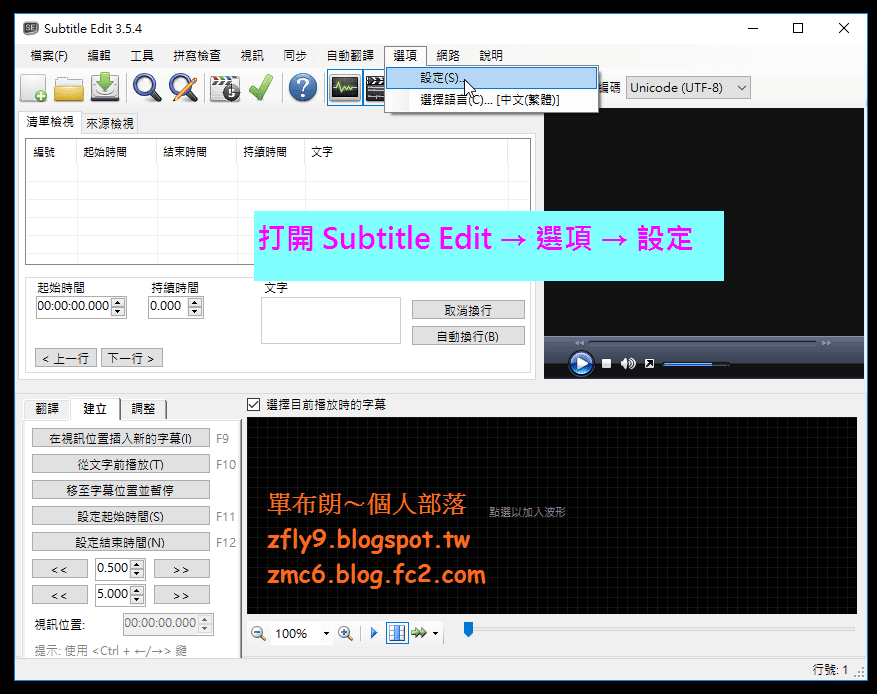The width and height of the screenshot is (877, 694).
Task: Stop video with the square icon
Action: click(606, 364)
